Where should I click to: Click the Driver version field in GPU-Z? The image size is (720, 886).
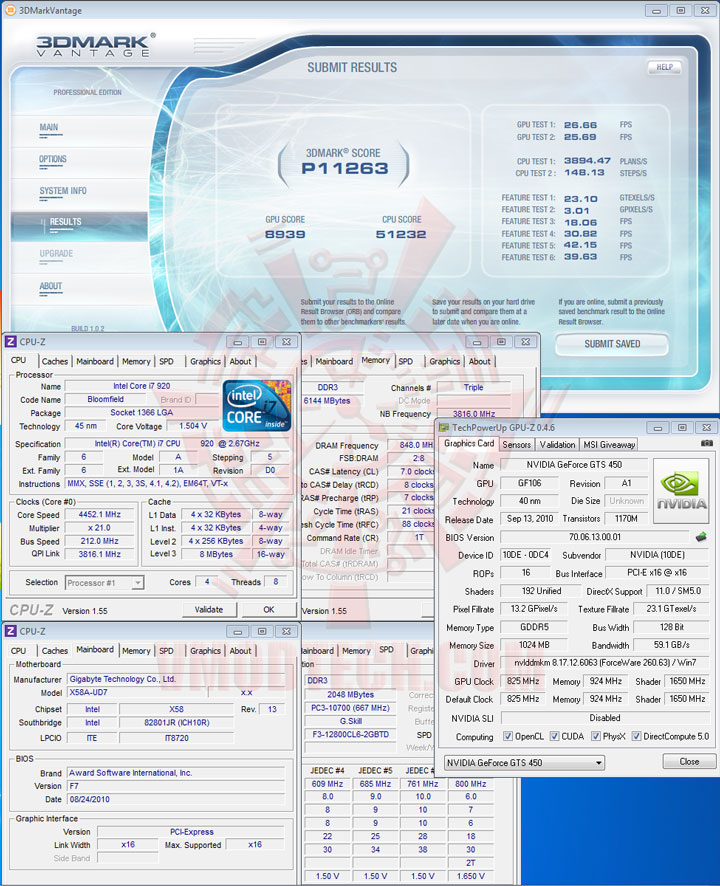pos(605,663)
